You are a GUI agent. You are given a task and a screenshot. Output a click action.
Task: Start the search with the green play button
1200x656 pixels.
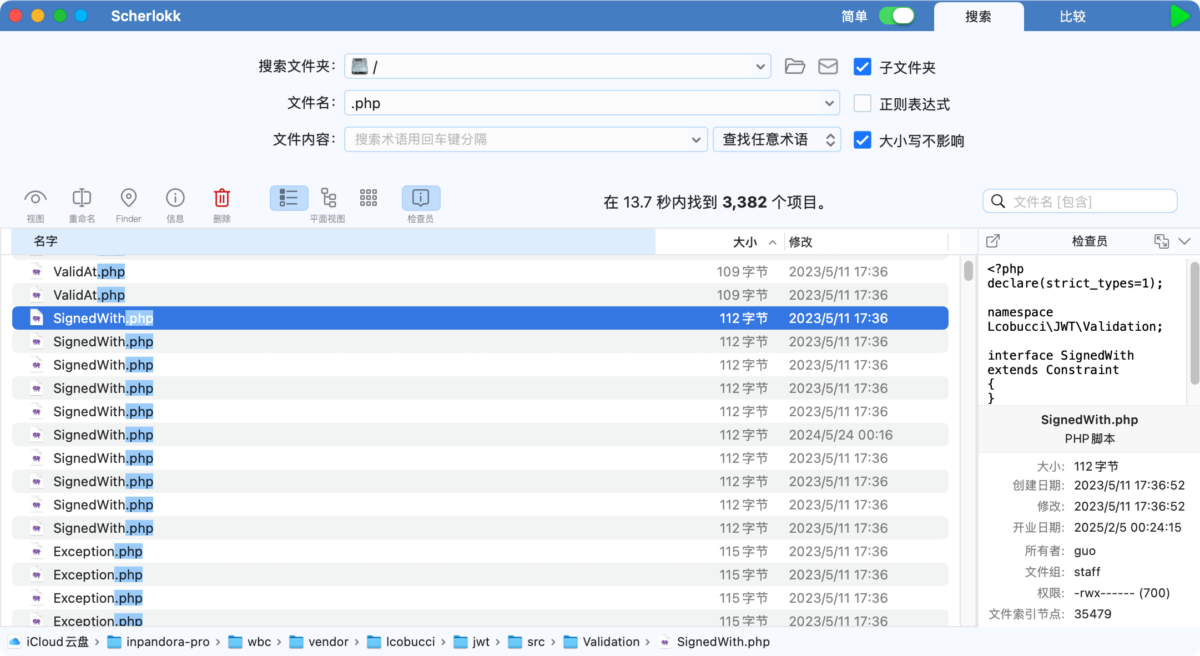[1180, 16]
